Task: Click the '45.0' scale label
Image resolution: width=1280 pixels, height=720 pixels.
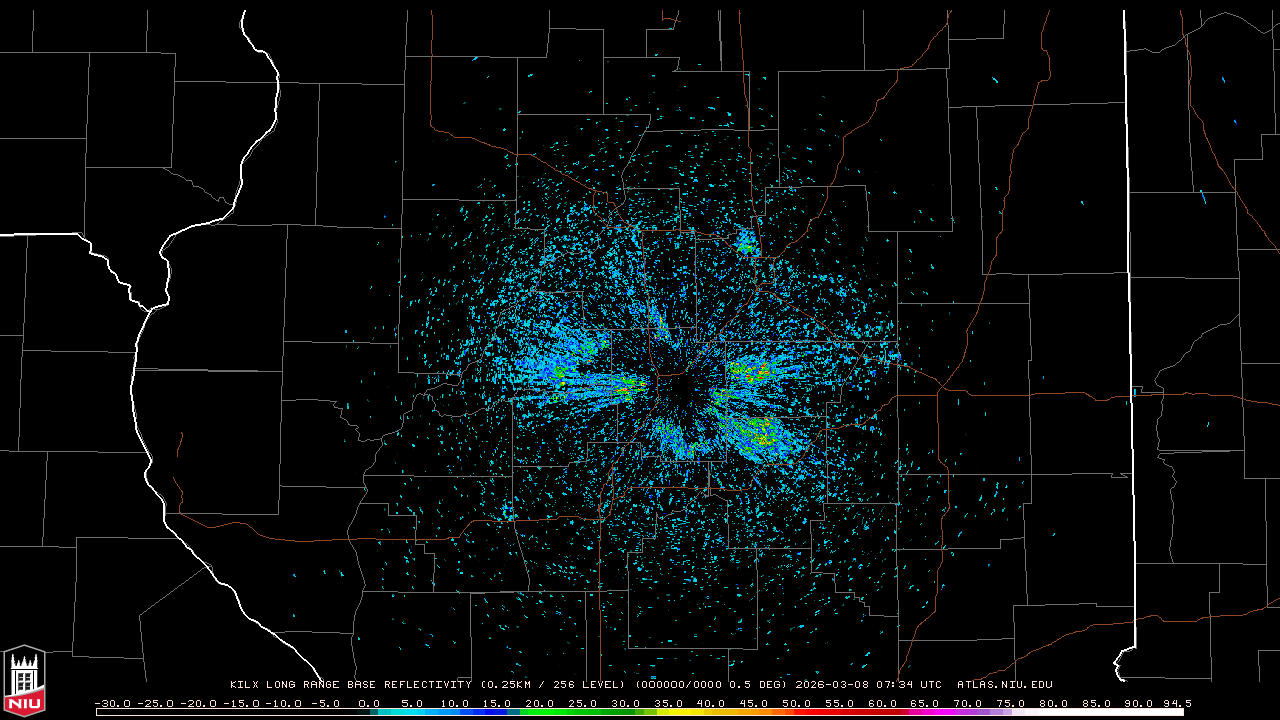Action: [755, 704]
